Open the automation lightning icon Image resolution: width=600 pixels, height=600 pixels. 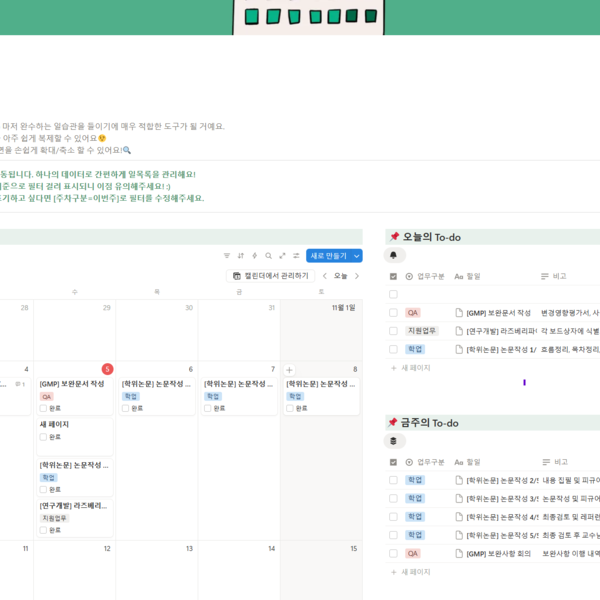point(254,256)
